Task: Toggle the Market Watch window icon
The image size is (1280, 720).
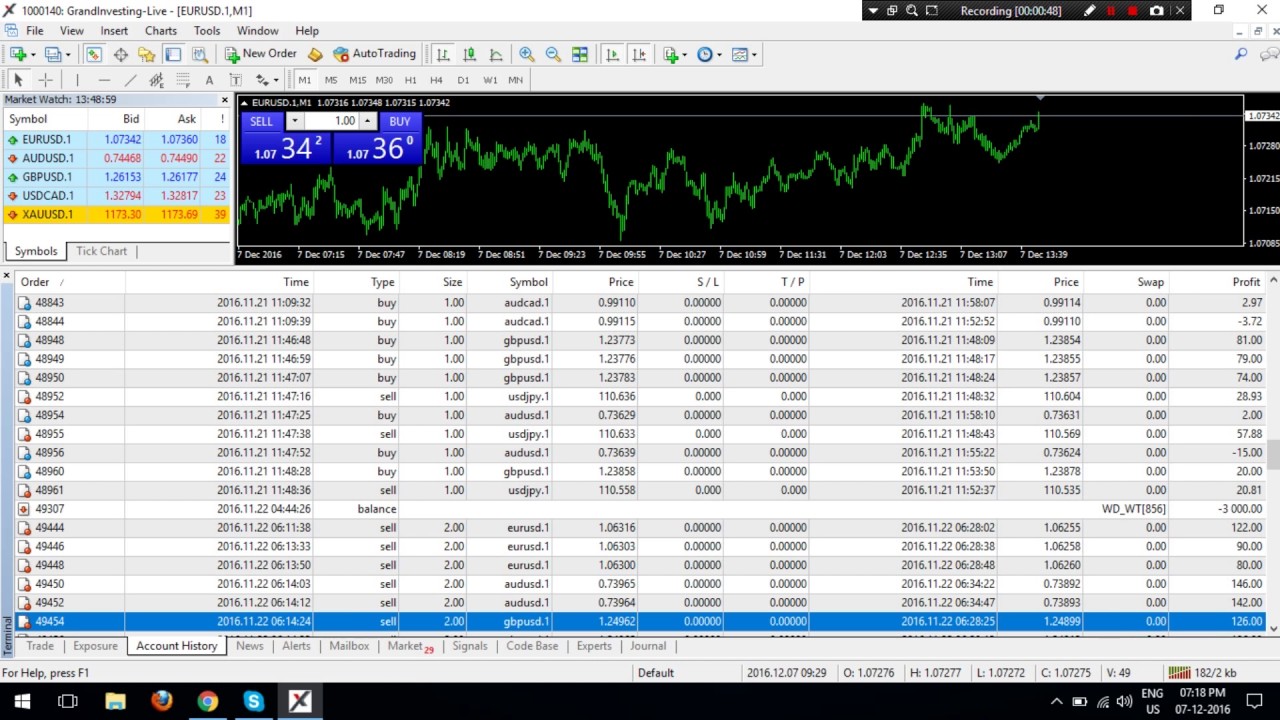Action: pyautogui.click(x=93, y=55)
